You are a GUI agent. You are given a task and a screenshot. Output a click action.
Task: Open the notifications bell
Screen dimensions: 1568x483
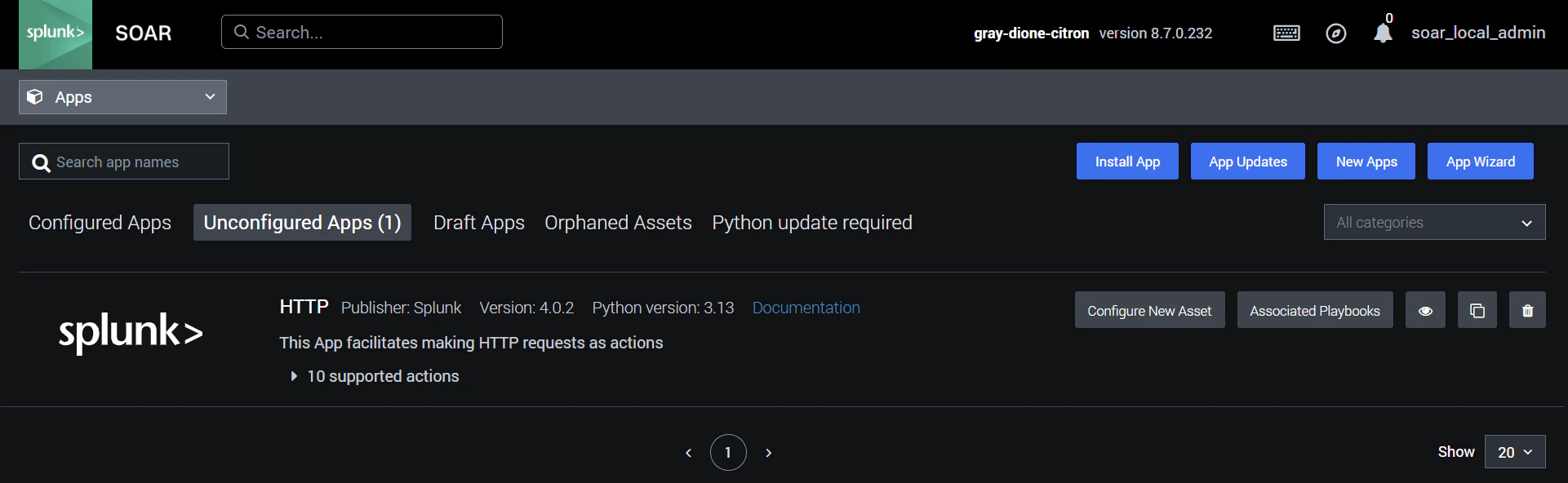[1383, 33]
